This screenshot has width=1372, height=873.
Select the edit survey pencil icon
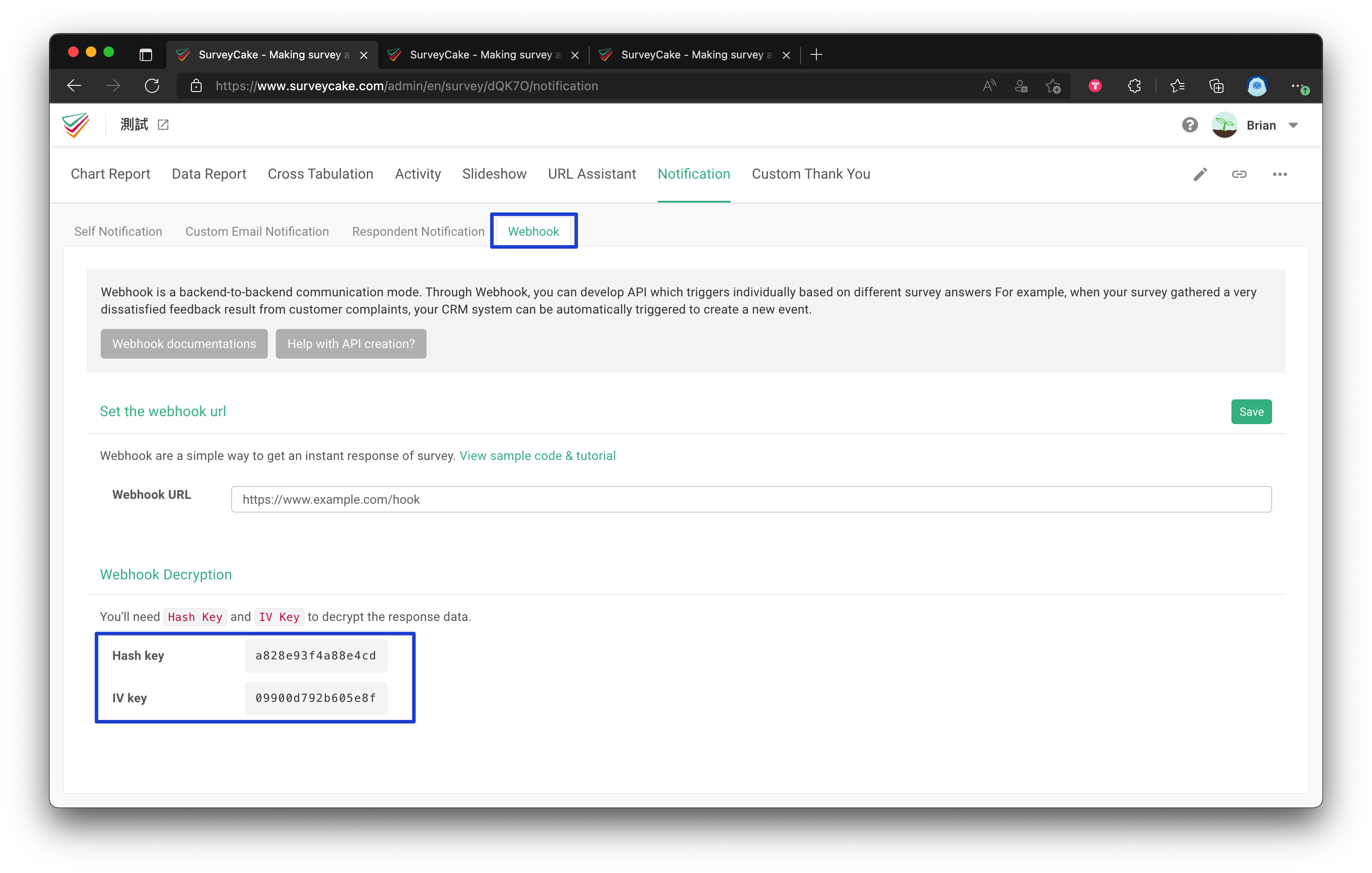tap(1200, 175)
